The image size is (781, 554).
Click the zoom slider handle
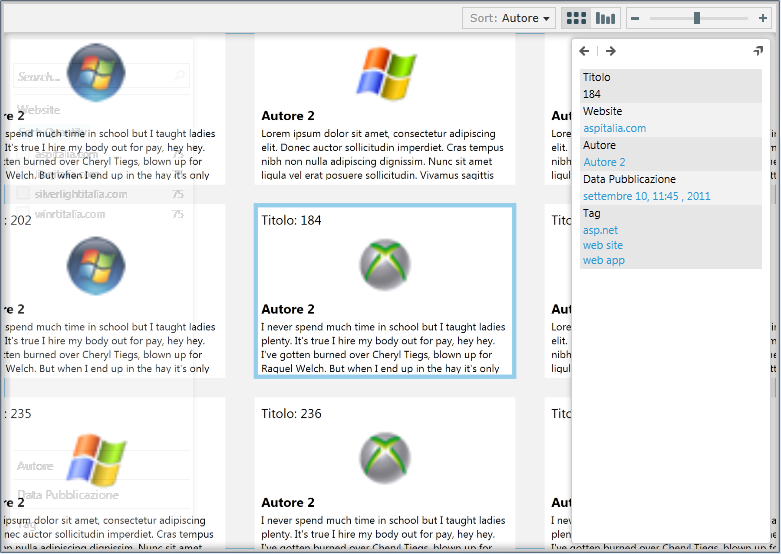[x=697, y=18]
